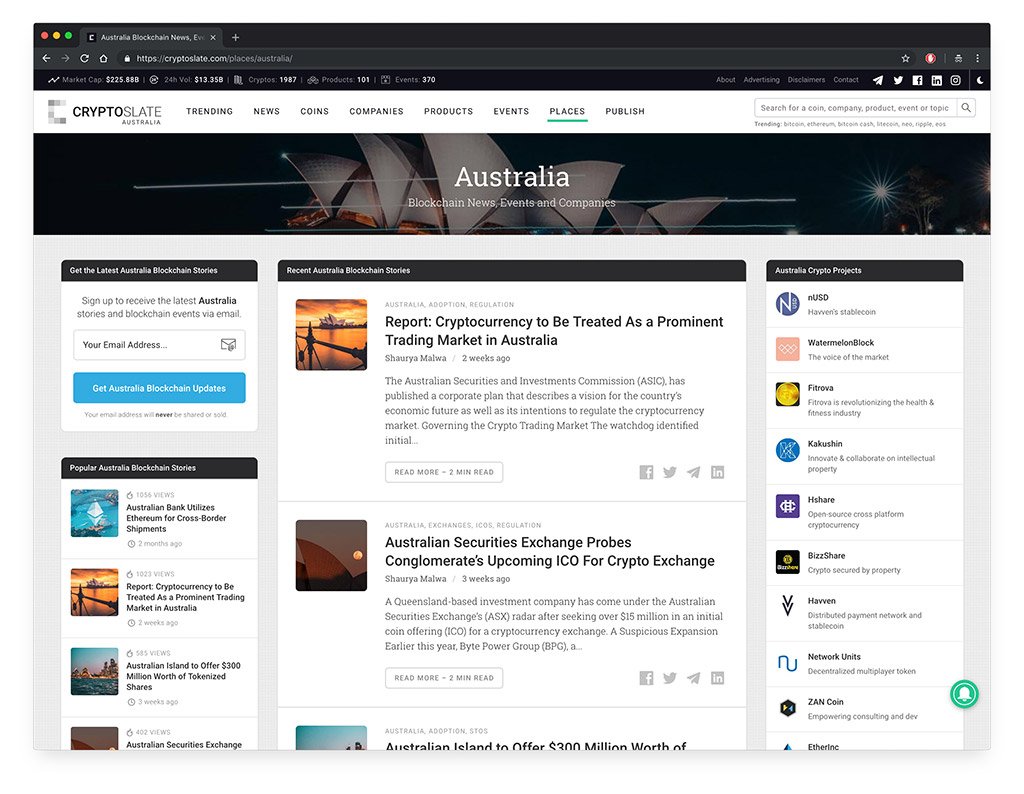
Task: Share the ASX ICO article via Telegram icon
Action: coord(693,678)
